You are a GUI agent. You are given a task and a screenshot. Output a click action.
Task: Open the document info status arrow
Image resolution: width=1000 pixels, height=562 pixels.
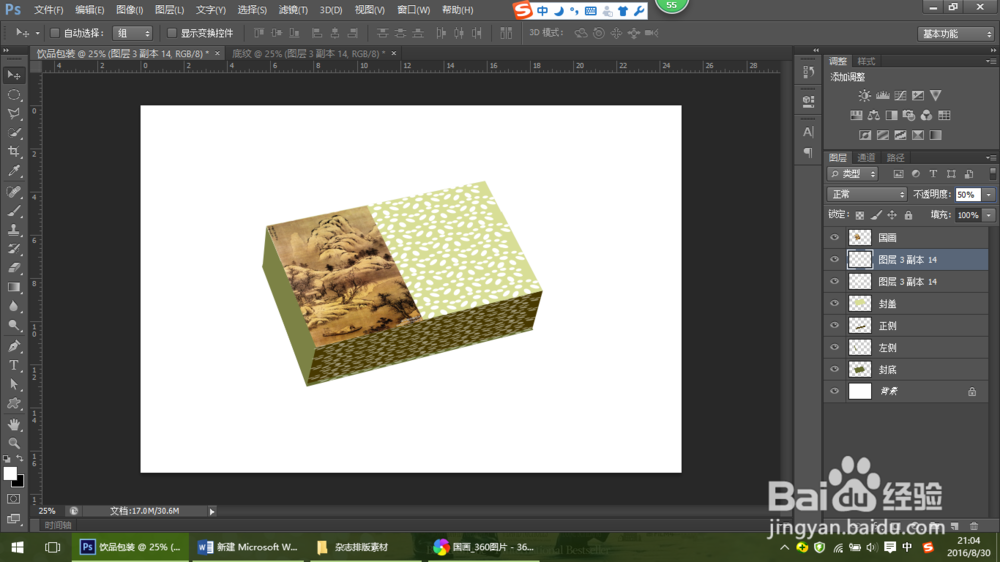(212, 511)
